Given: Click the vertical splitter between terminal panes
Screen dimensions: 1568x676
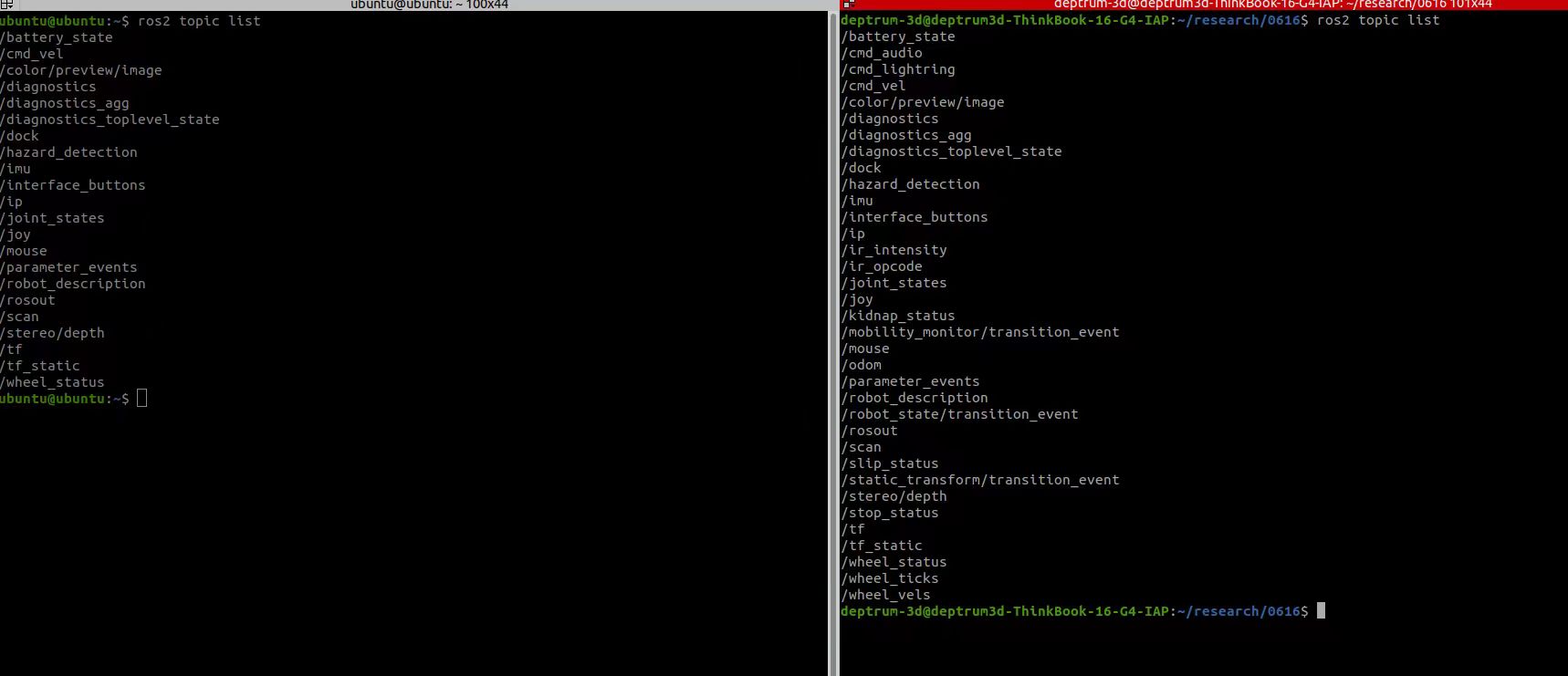Looking at the screenshot, I should coord(837,342).
